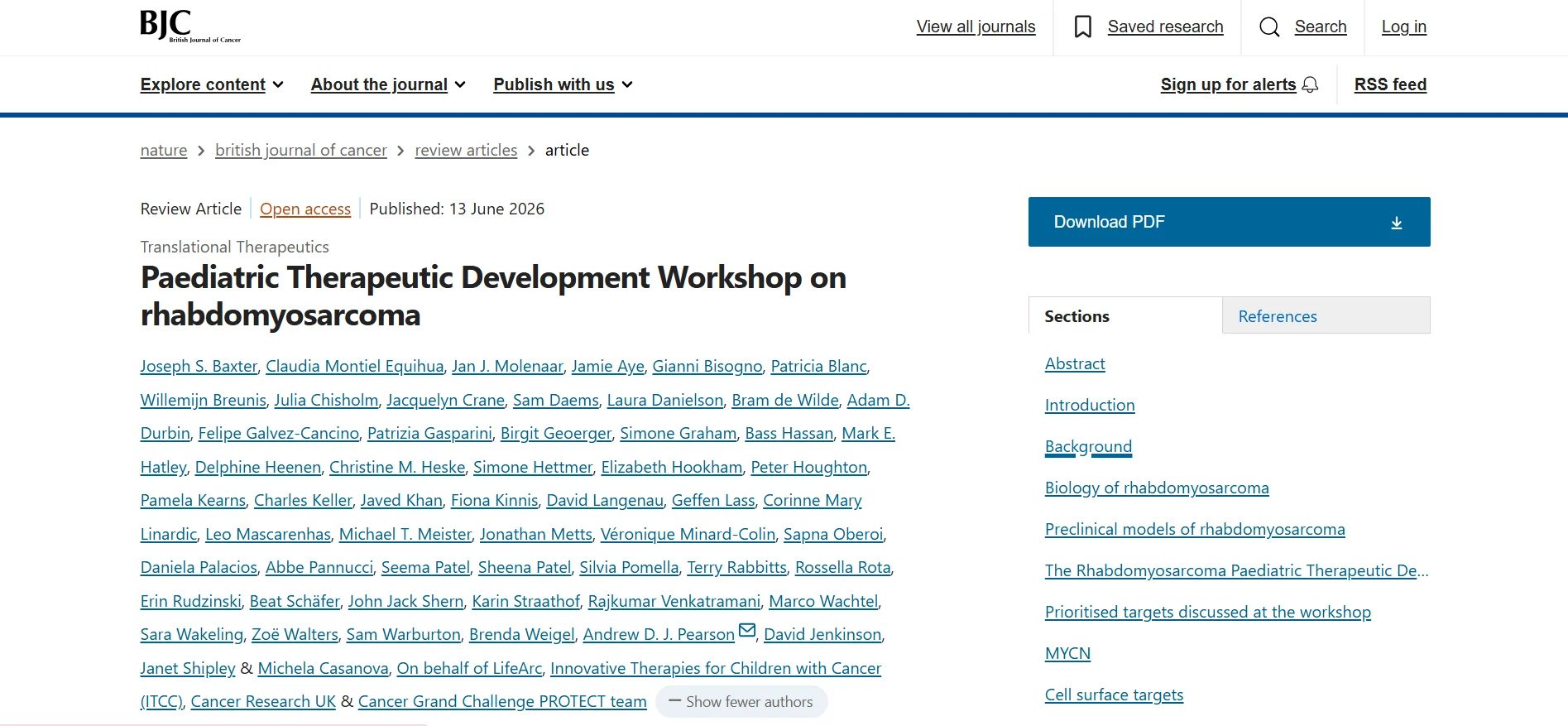Open the View all journals link
1568x726 pixels.
click(x=976, y=26)
